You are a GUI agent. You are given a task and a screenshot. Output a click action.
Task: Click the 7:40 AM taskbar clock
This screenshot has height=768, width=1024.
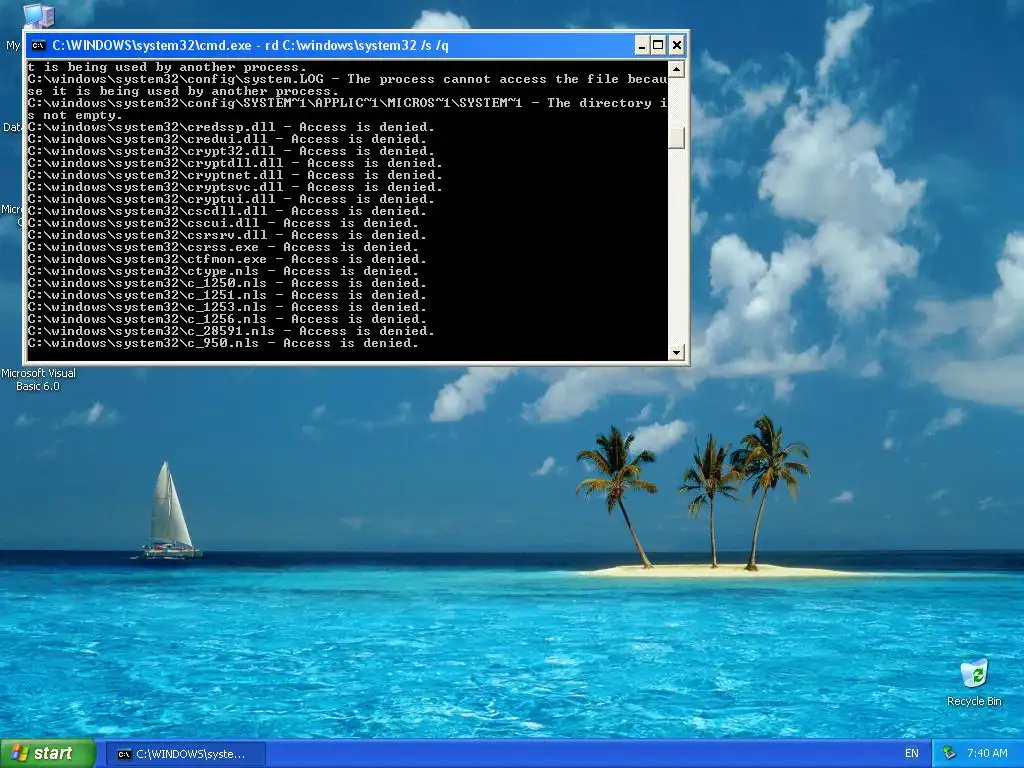tap(987, 754)
